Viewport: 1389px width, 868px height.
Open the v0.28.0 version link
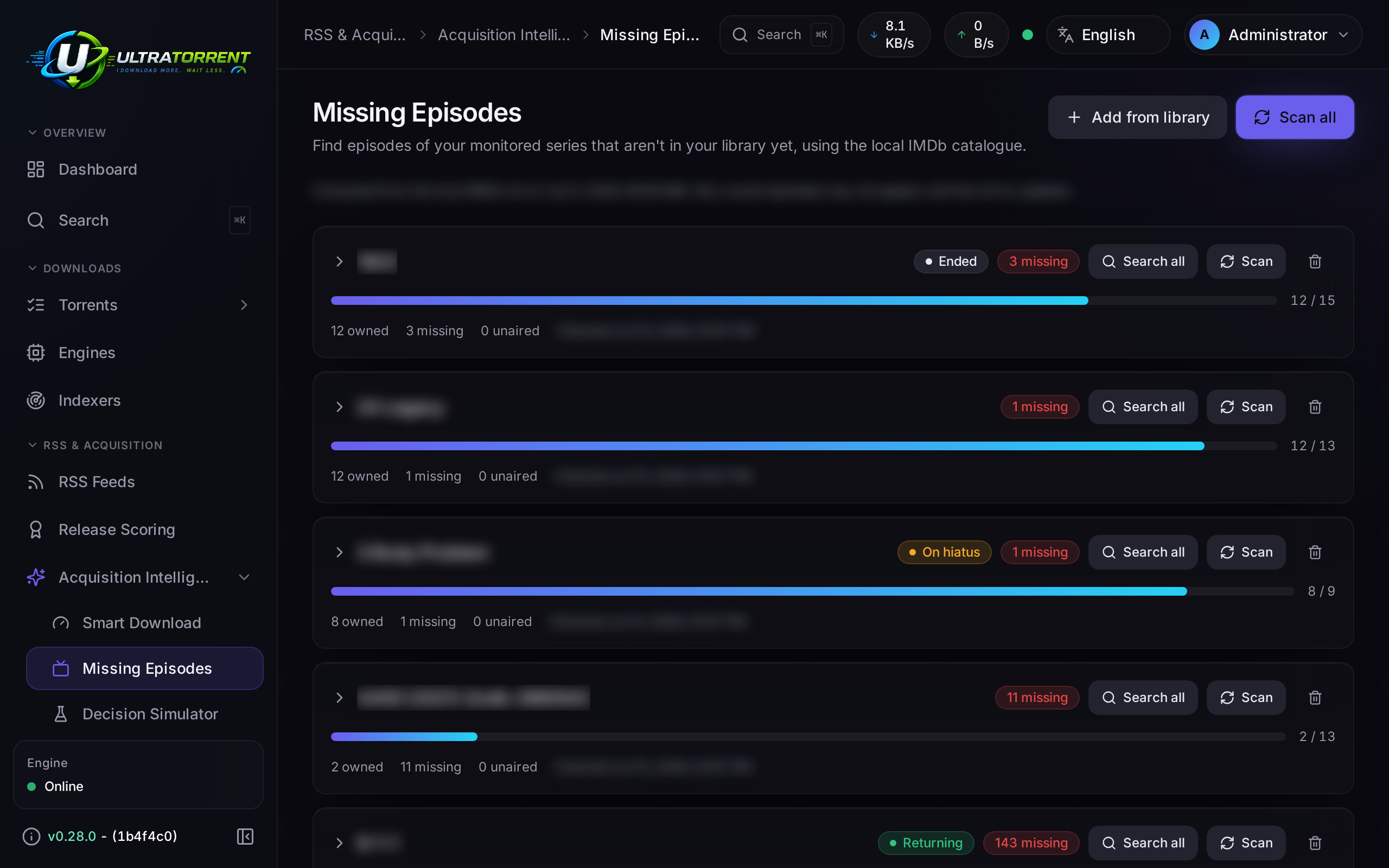(72, 837)
